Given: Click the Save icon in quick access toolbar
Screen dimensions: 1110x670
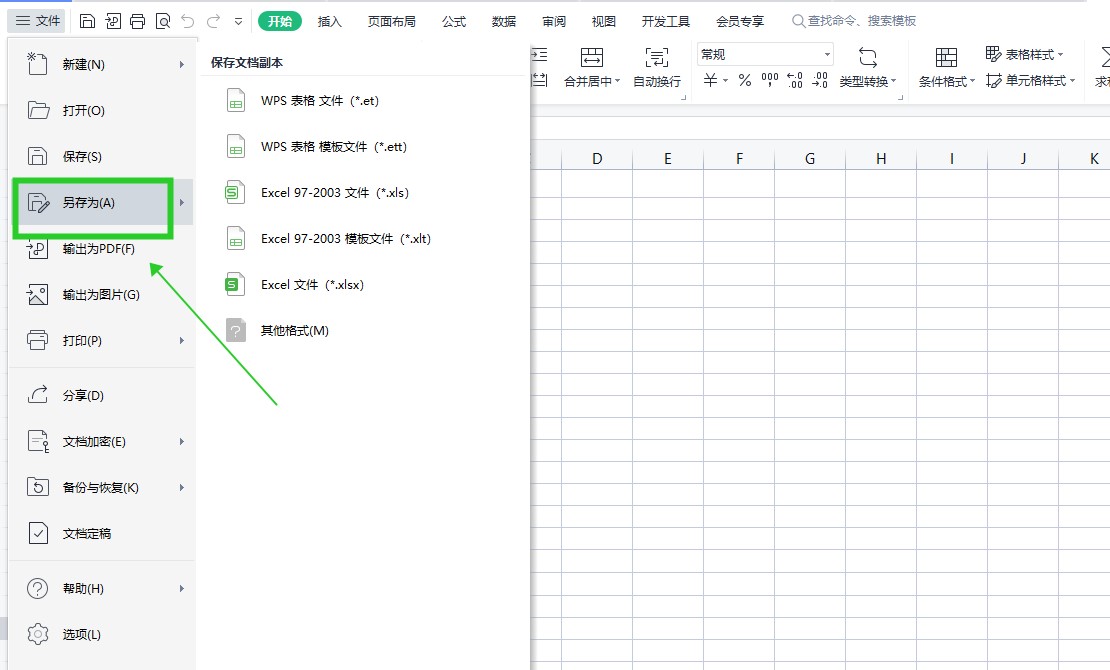Looking at the screenshot, I should [88, 21].
